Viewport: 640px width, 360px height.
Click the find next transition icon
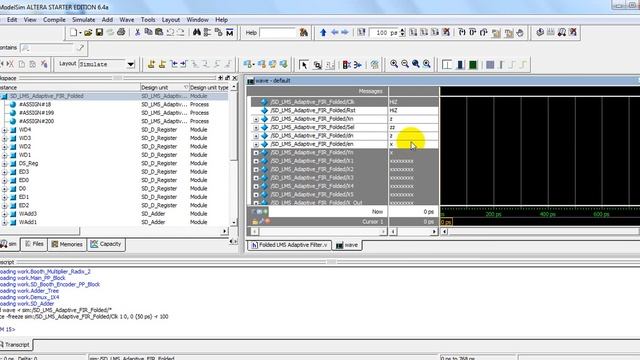[183, 64]
